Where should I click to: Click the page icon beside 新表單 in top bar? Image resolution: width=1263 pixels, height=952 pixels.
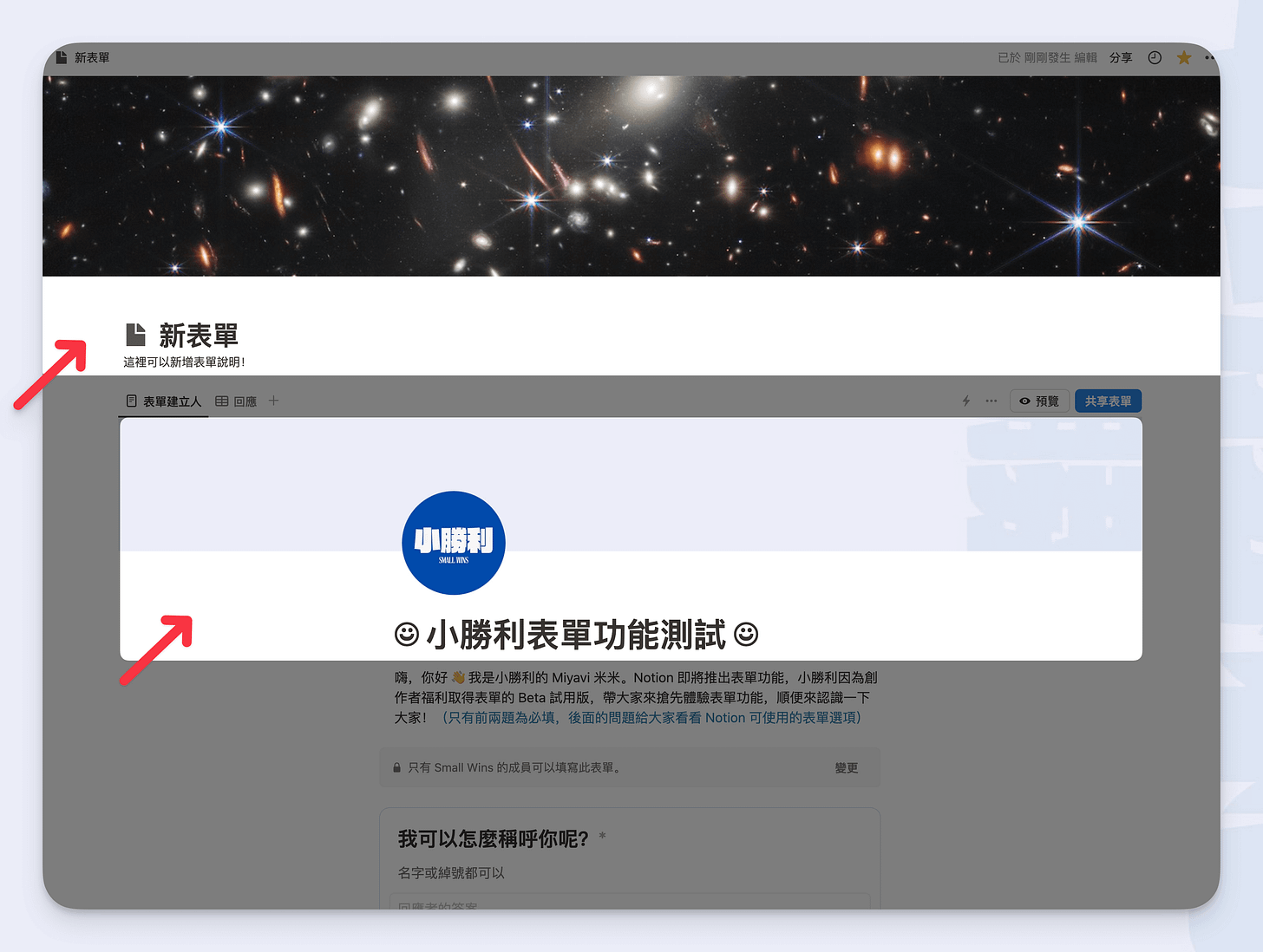62,57
